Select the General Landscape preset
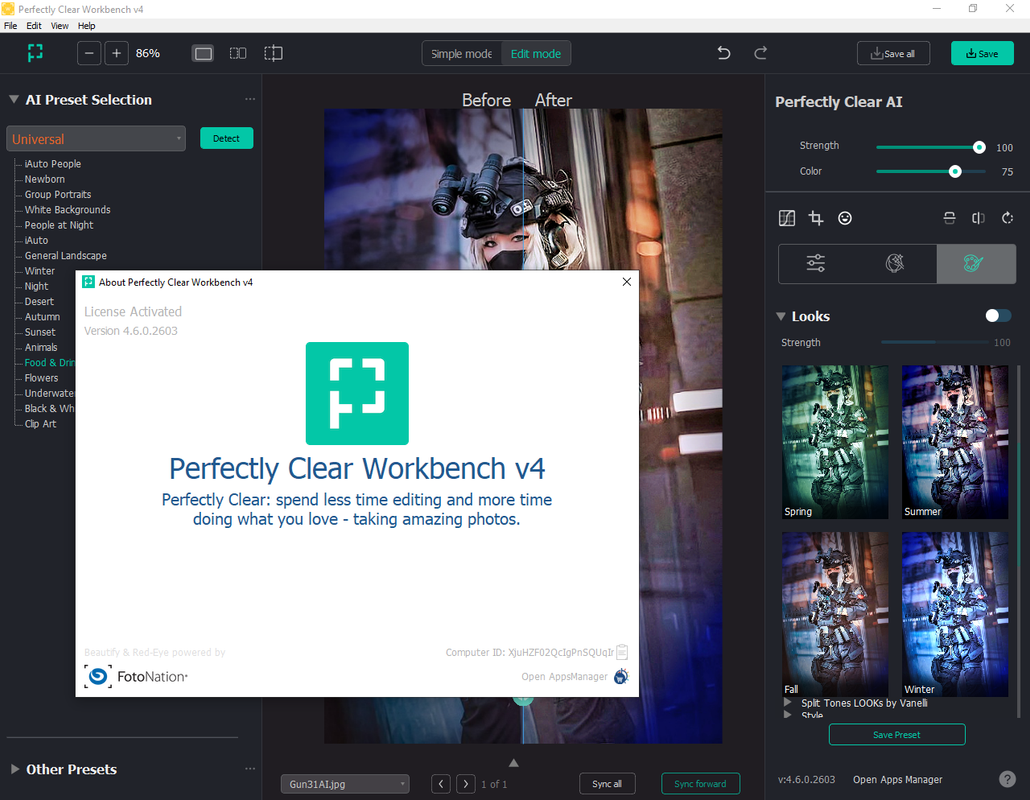The image size is (1030, 800). (66, 256)
